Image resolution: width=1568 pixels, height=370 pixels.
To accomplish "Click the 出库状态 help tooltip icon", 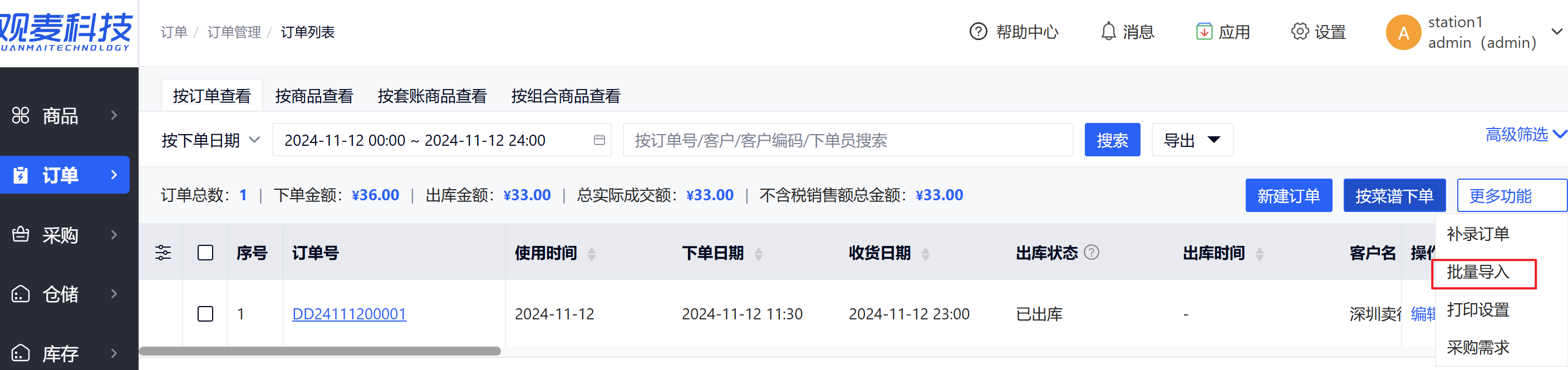I will (1092, 252).
